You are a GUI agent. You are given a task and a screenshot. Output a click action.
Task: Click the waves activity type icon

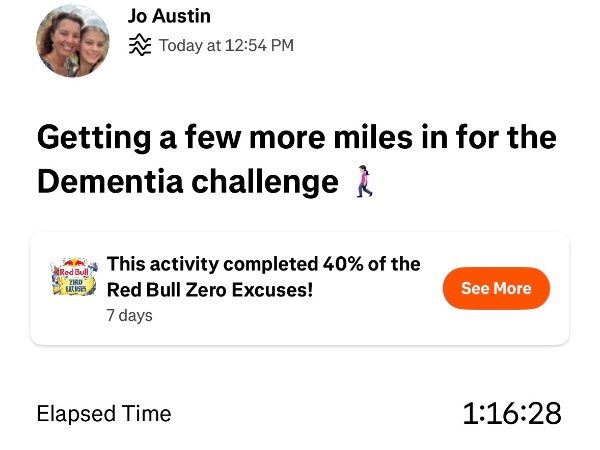point(140,46)
